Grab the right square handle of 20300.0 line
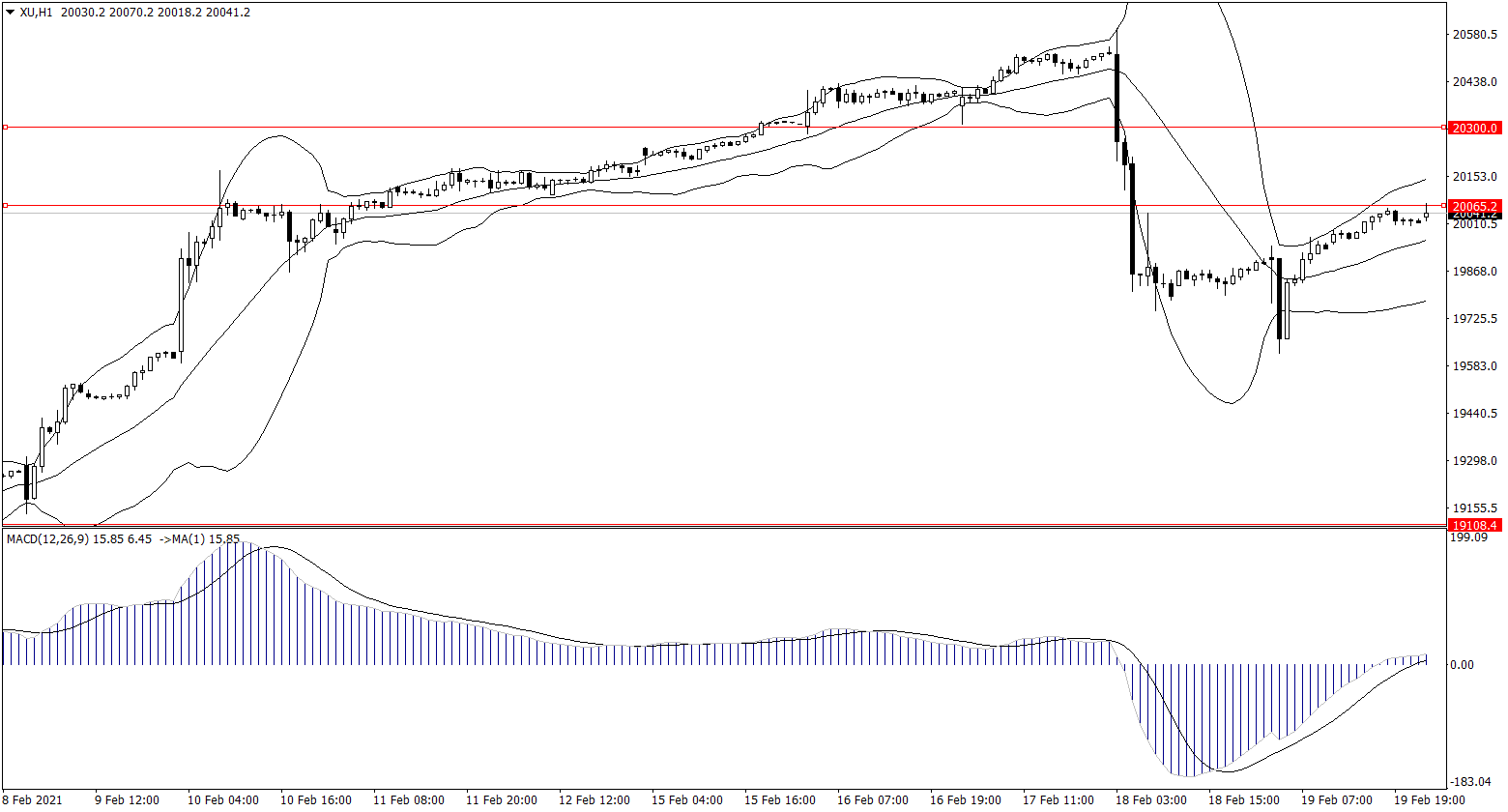 point(1444,128)
